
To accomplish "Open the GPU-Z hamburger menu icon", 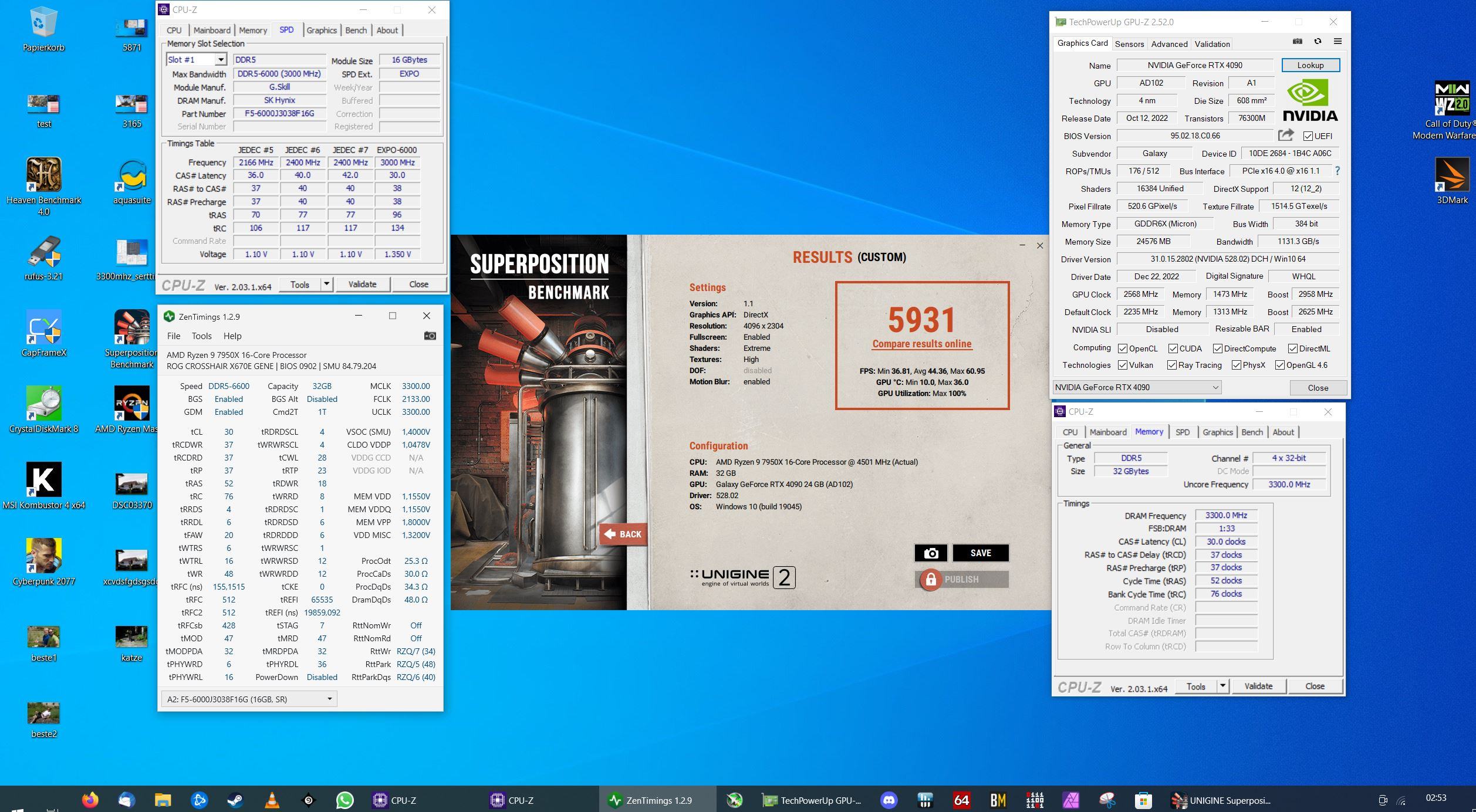I will 1337,41.
